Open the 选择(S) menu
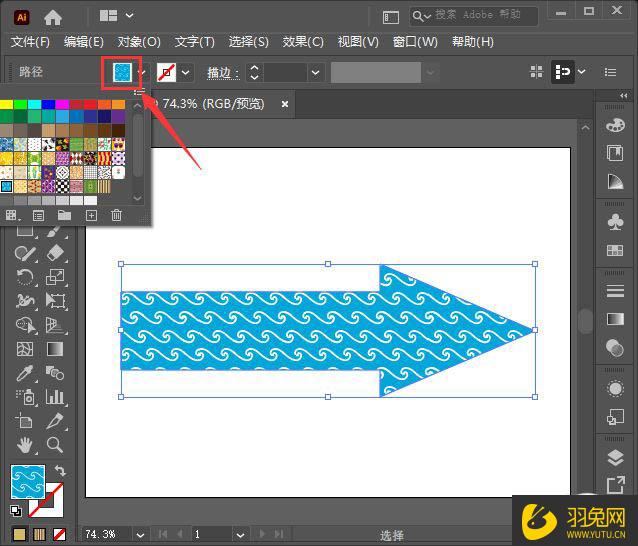 pyautogui.click(x=249, y=41)
